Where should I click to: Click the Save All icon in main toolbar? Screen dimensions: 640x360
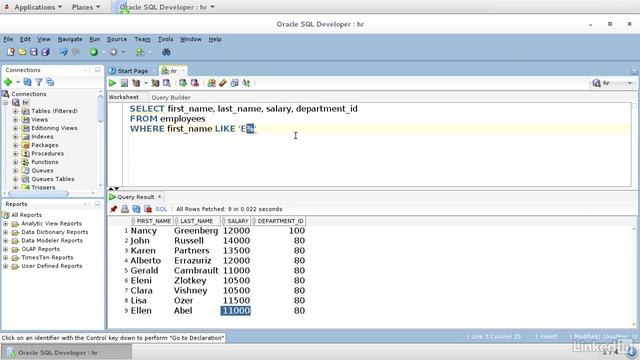point(45,52)
